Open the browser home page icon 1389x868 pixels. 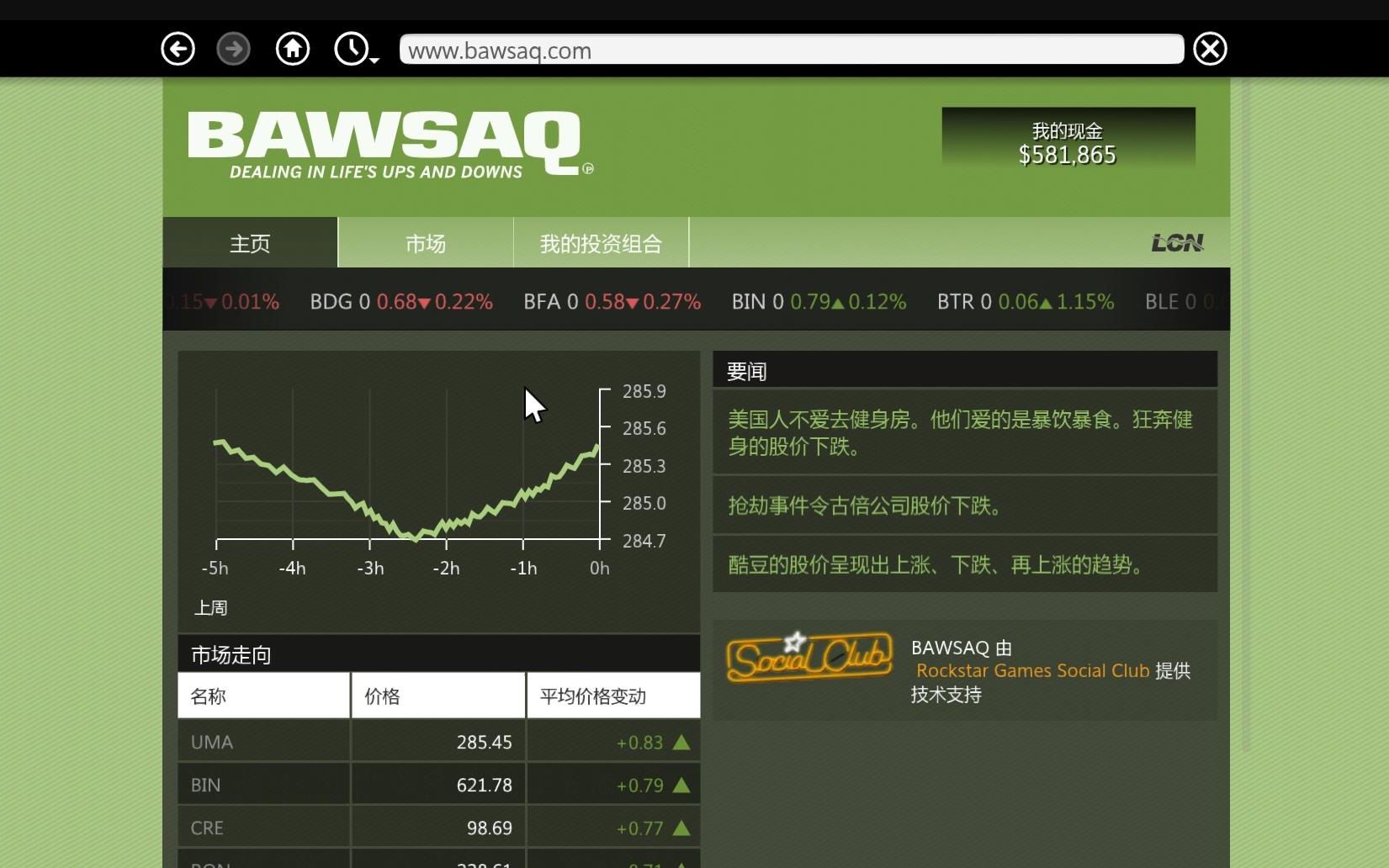(293, 49)
